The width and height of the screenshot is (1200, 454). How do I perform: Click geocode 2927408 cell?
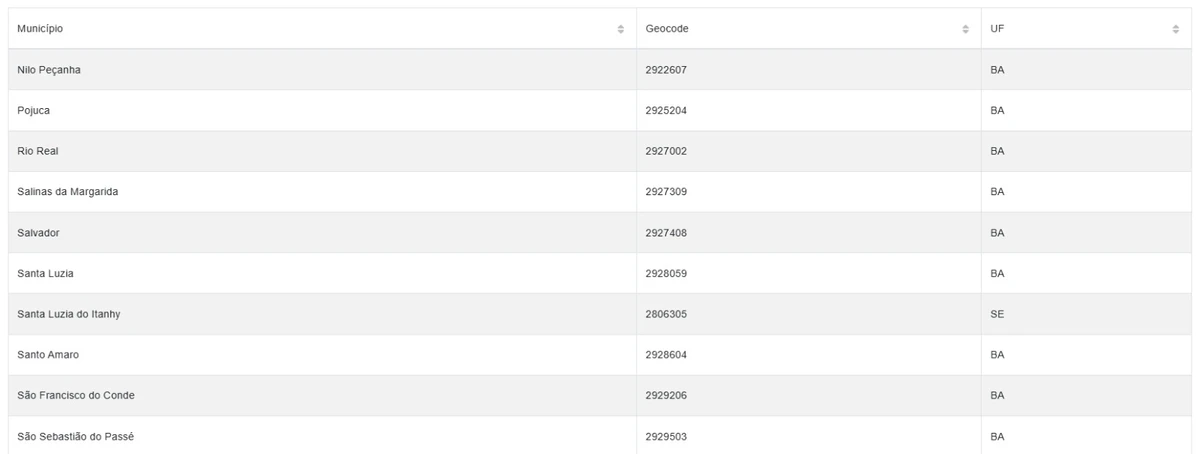[666, 233]
